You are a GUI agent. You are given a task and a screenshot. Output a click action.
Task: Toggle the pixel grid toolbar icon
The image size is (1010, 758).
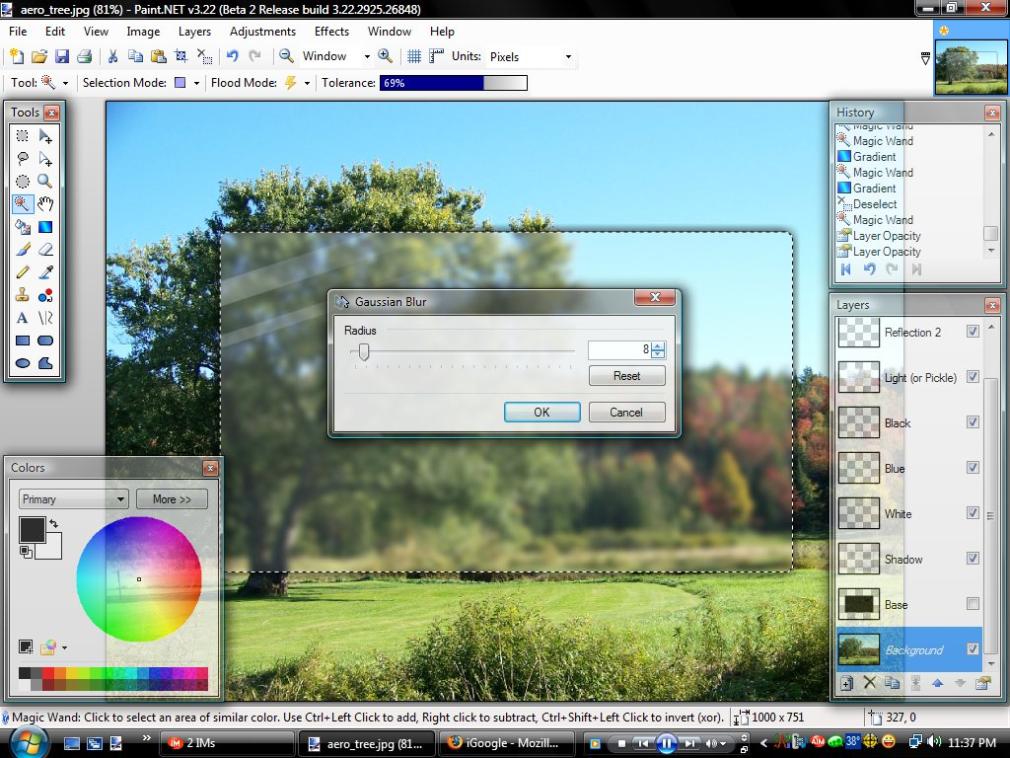point(413,57)
